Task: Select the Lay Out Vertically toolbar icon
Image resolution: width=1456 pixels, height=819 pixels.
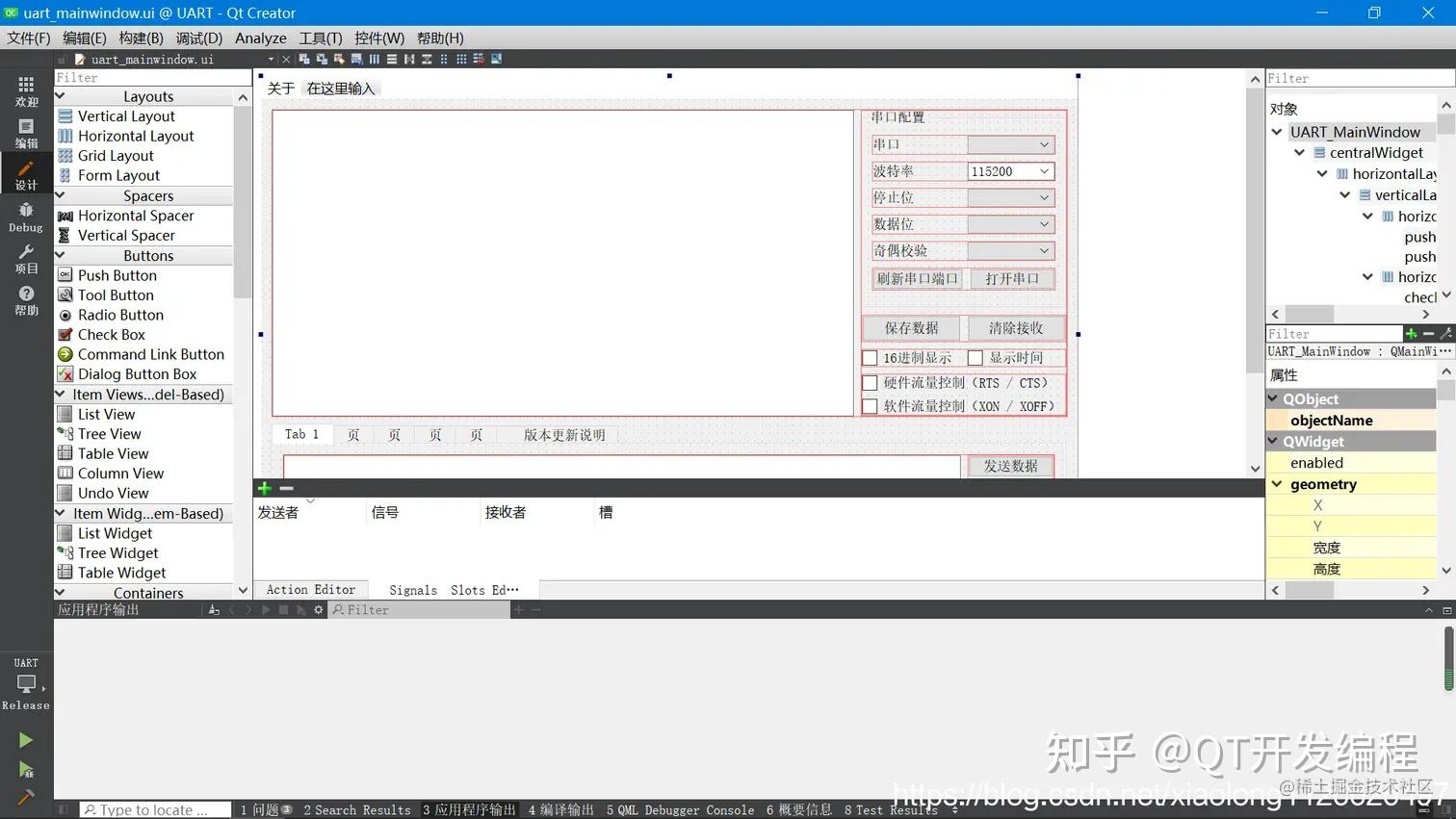Action: [392, 59]
